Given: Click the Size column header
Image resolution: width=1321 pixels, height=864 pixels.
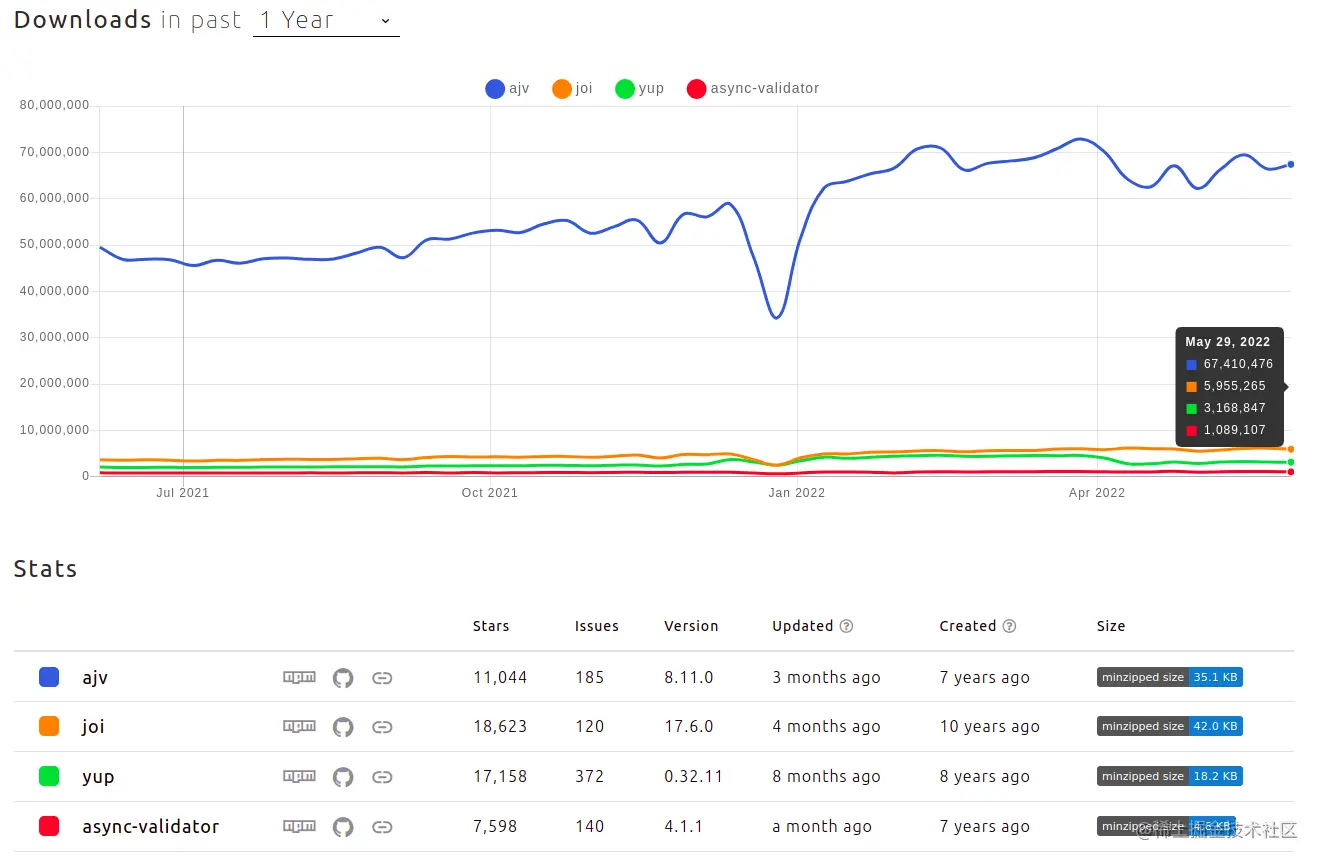Looking at the screenshot, I should click(1111, 626).
